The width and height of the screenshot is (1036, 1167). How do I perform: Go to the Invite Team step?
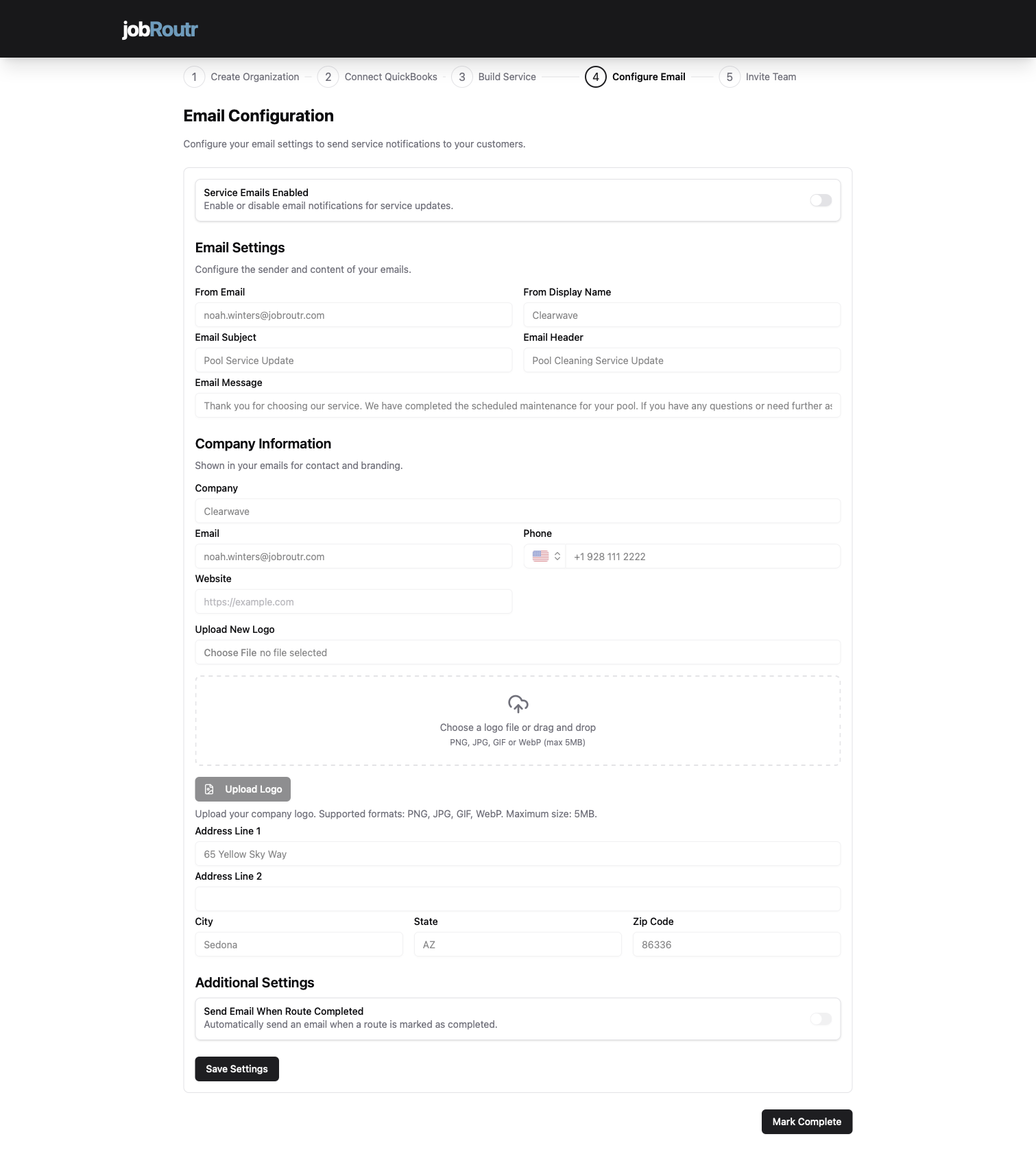tap(771, 77)
